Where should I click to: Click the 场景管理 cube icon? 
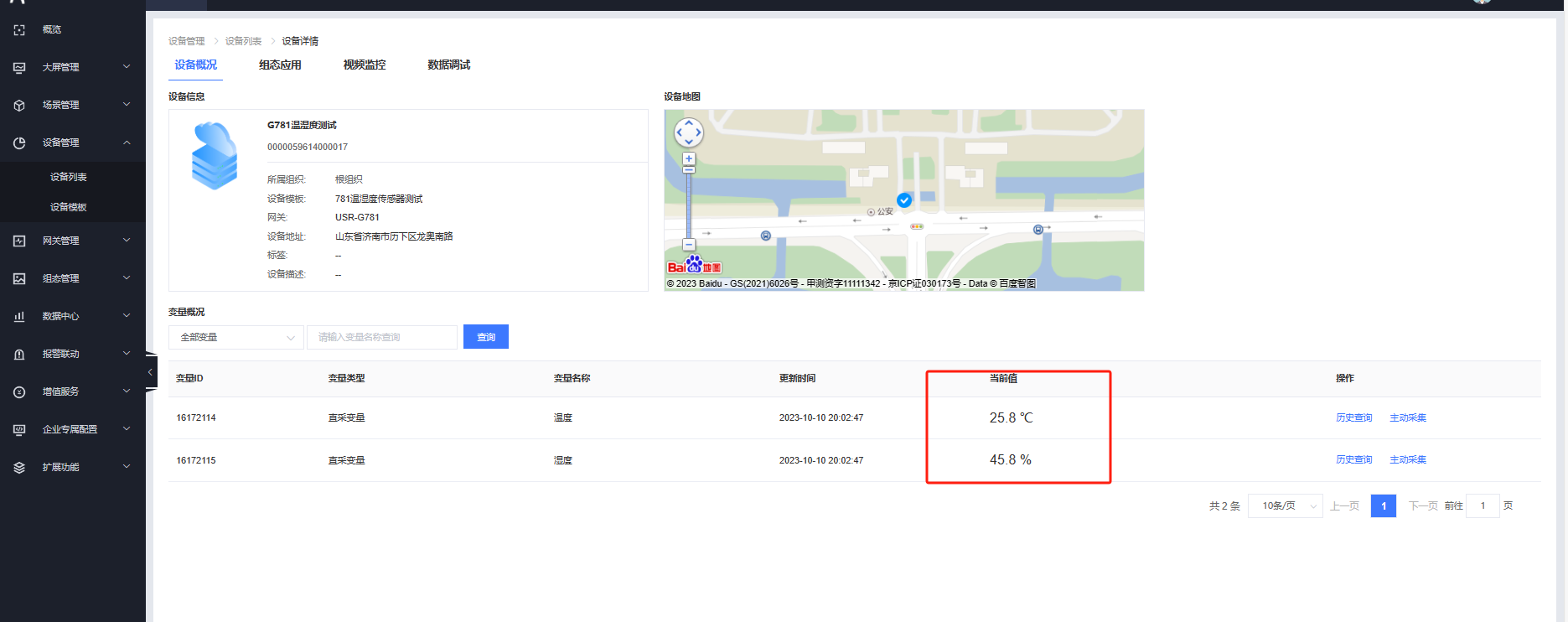pyautogui.click(x=19, y=105)
